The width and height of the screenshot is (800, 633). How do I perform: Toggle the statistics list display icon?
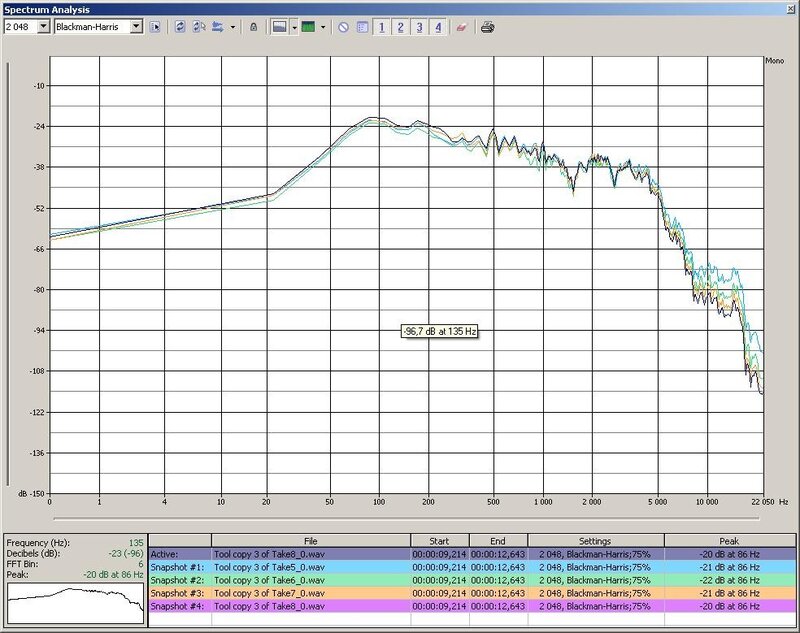pyautogui.click(x=362, y=27)
